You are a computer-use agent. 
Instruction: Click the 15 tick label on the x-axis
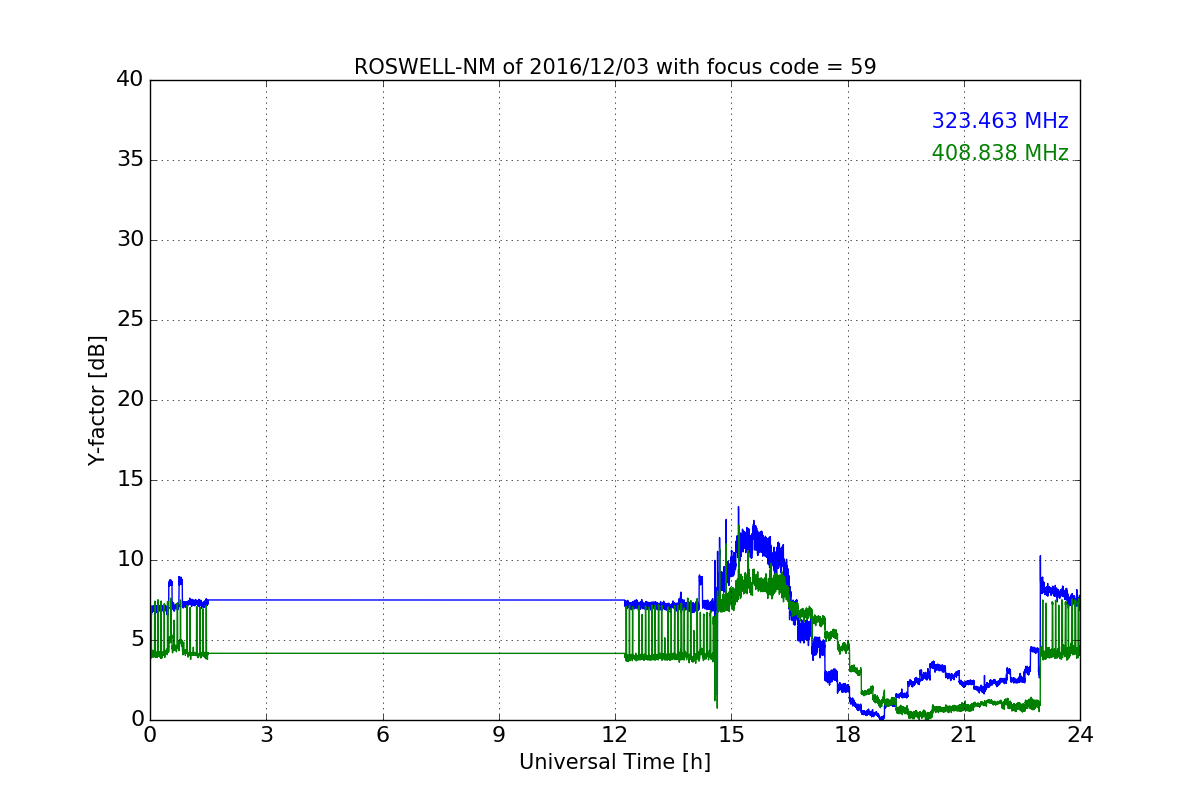tap(731, 735)
